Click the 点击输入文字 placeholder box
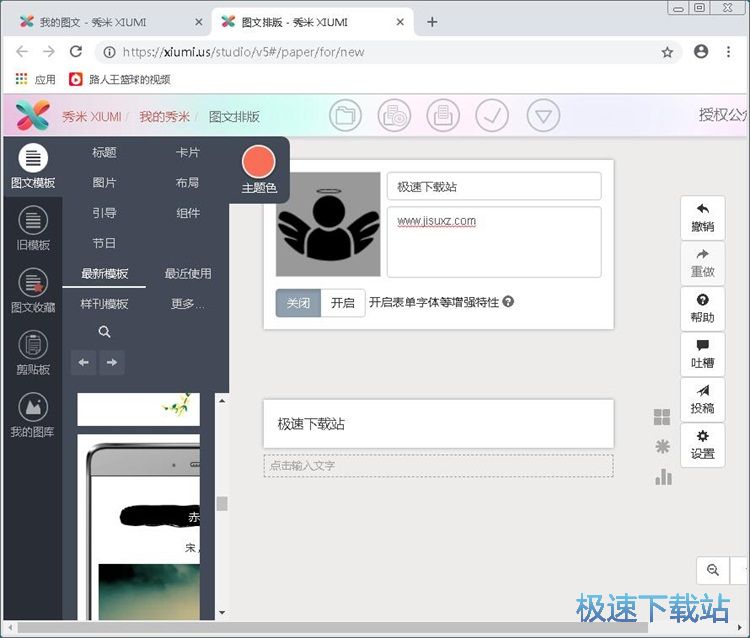Image resolution: width=750 pixels, height=638 pixels. click(438, 465)
